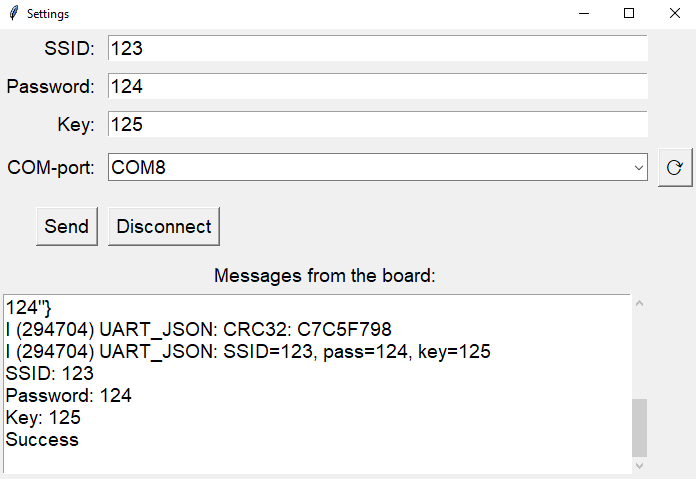Minimize the Settings window

tap(584, 13)
